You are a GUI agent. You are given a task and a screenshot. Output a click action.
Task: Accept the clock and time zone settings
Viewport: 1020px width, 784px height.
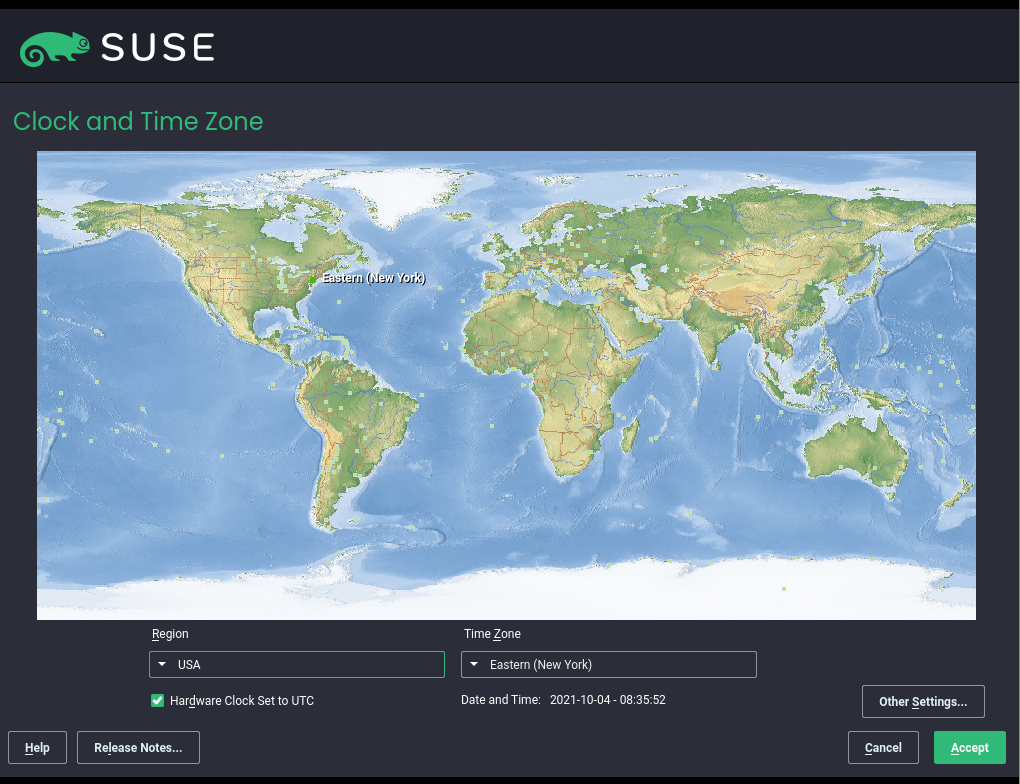point(969,748)
